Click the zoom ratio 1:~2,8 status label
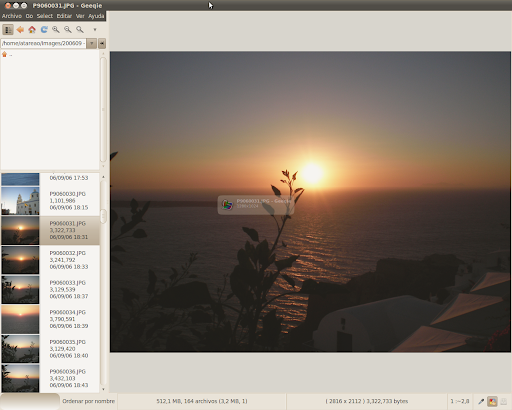512x410 pixels. click(460, 401)
